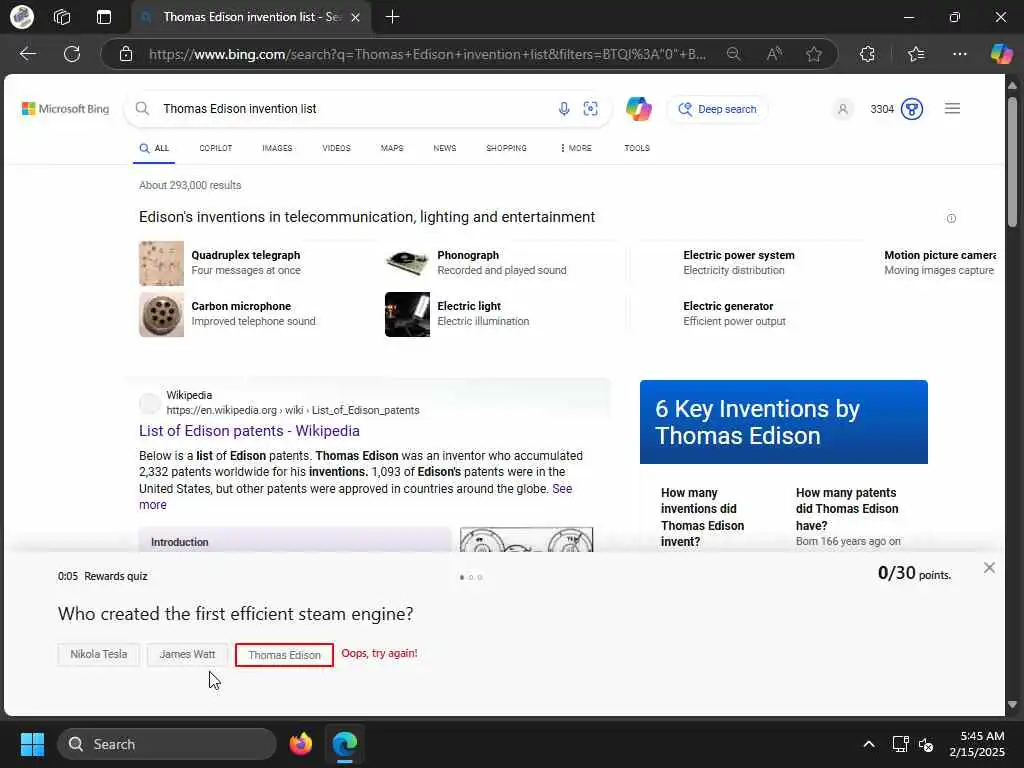This screenshot has height=768, width=1024.
Task: Open the Tools search filter option
Action: [x=637, y=148]
